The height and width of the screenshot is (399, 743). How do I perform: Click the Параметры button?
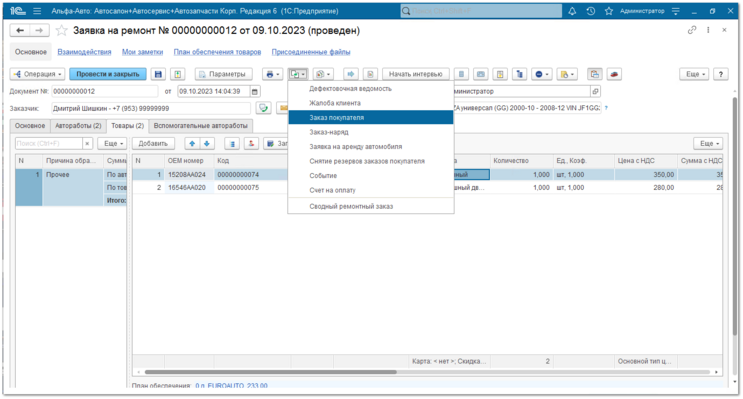[223, 74]
